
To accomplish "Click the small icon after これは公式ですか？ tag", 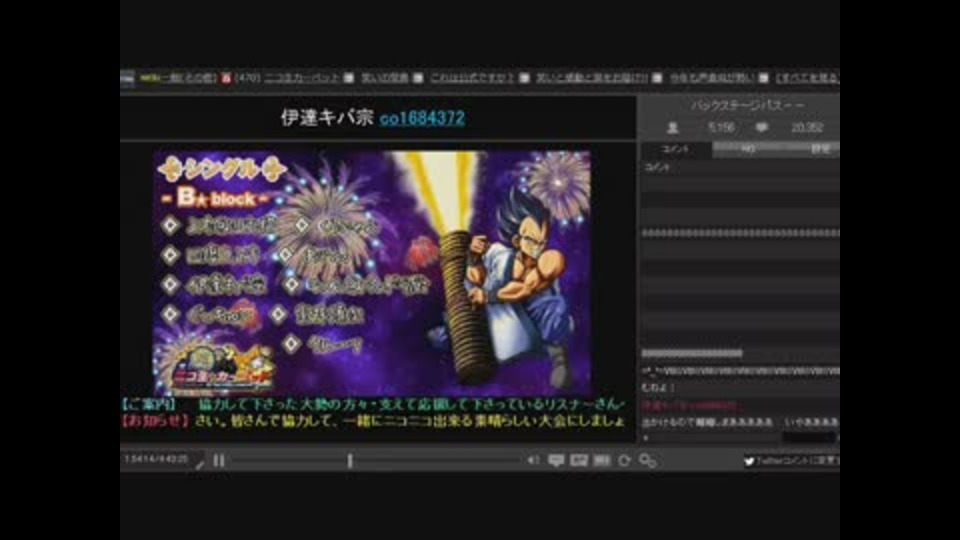I will click(524, 78).
